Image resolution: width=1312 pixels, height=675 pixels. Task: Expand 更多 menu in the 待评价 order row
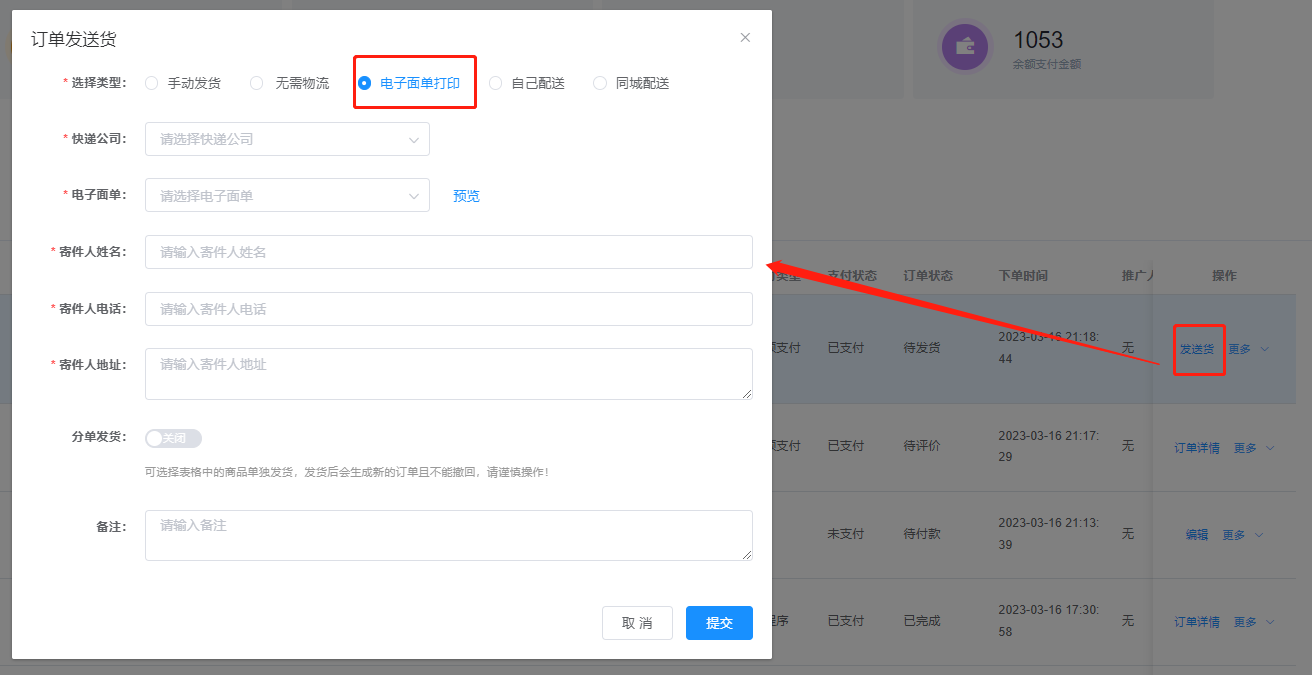point(1254,449)
